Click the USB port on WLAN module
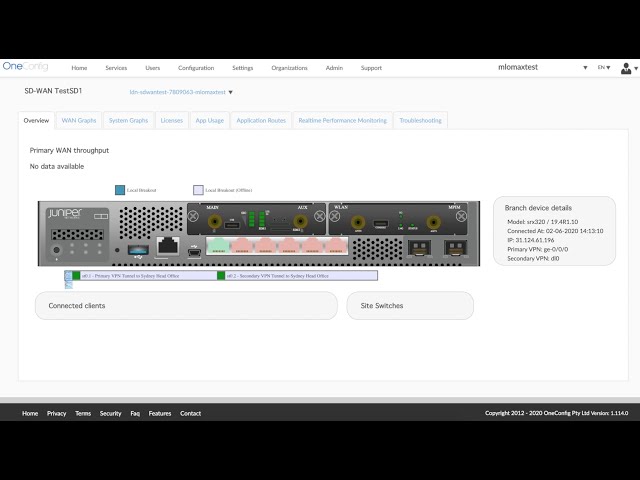The height and width of the screenshot is (480, 640). [x=381, y=224]
